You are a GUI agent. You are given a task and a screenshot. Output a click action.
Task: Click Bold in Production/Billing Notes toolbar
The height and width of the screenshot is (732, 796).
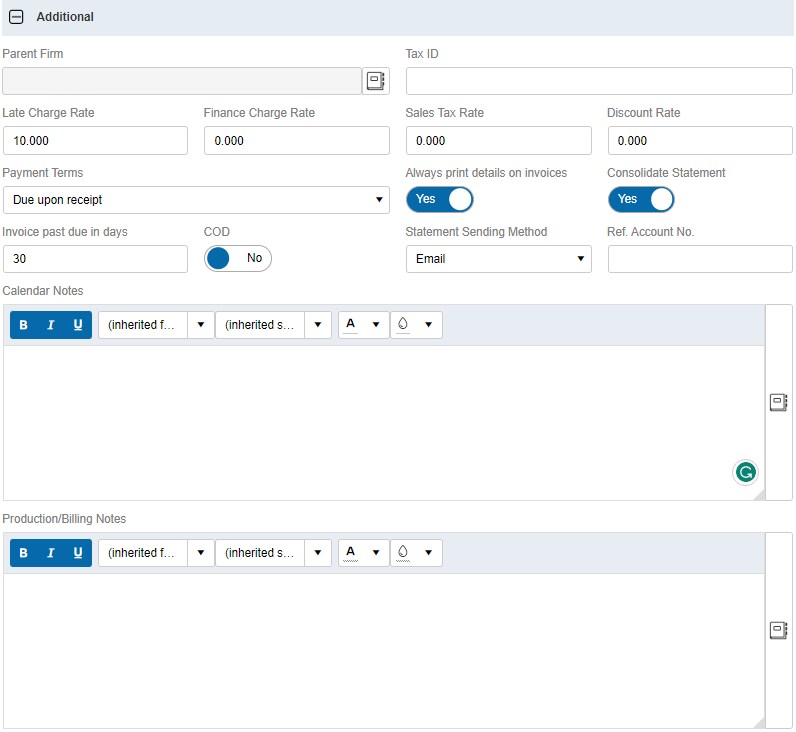click(24, 553)
